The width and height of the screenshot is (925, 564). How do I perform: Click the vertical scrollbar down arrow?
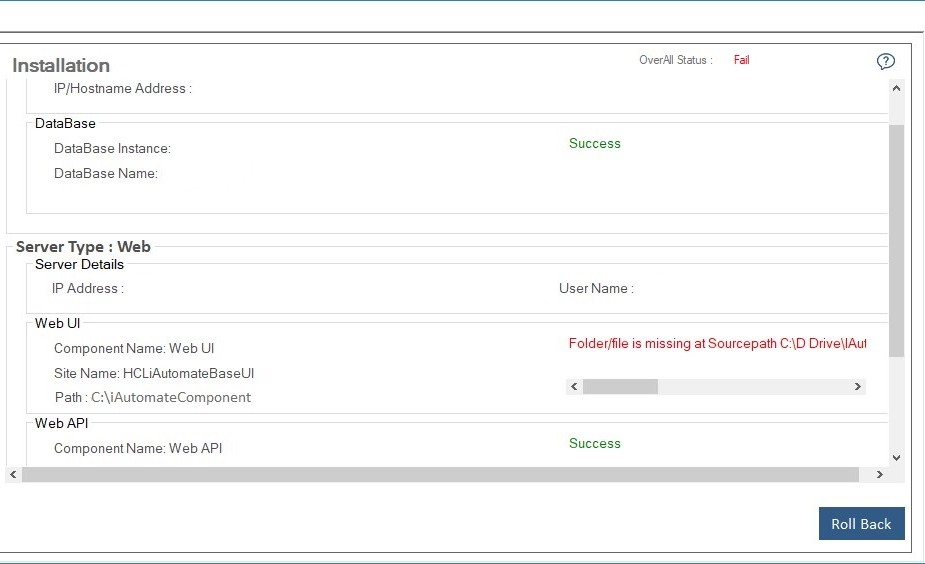click(896, 457)
